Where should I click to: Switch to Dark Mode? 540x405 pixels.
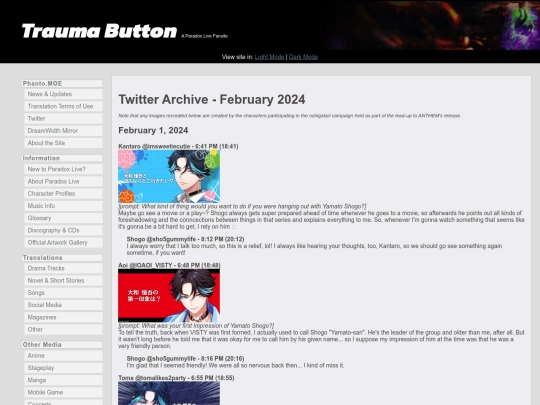[x=303, y=57]
